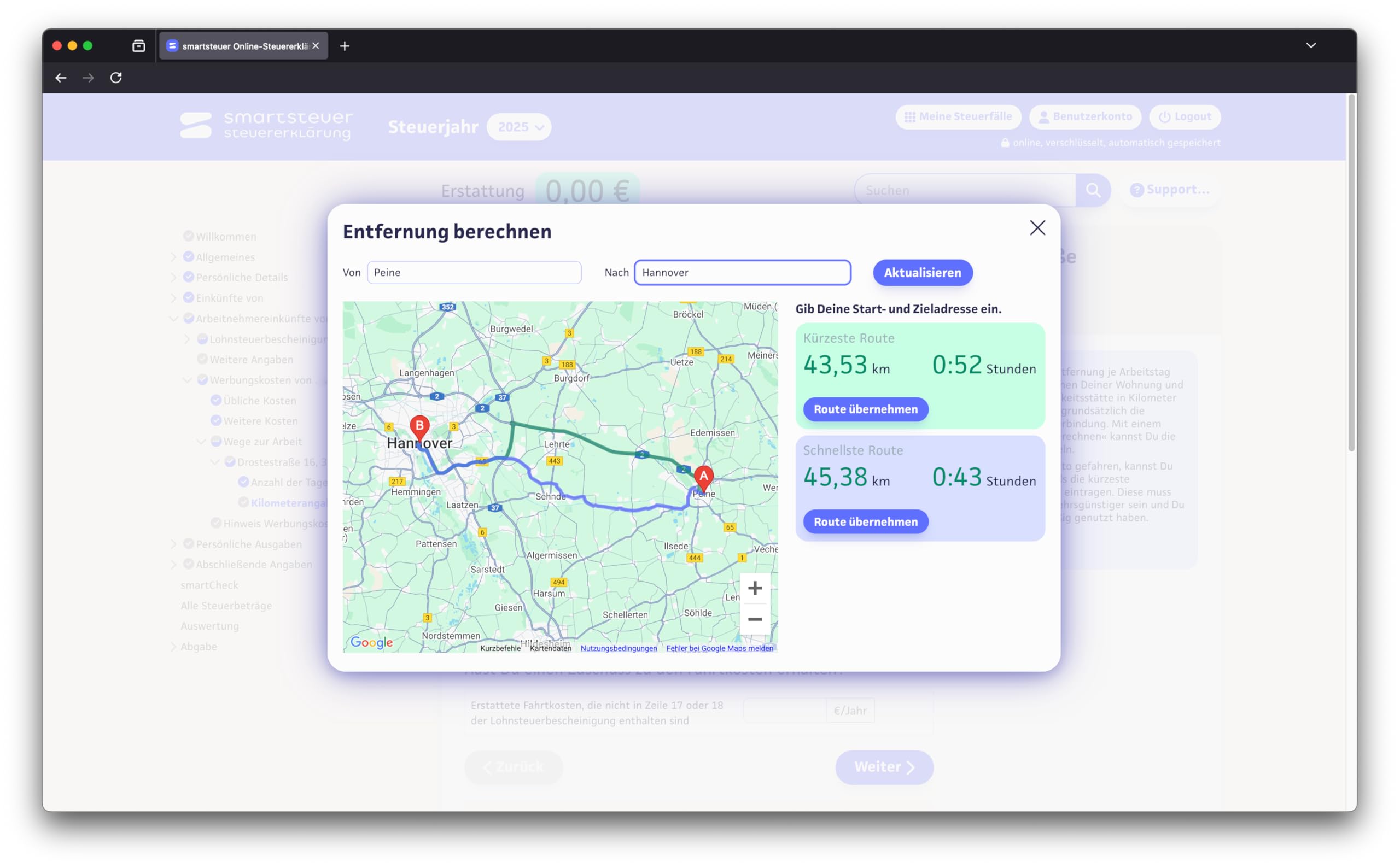1400x868 pixels.
Task: Expand Allgemeines in the sidebar
Action: point(173,257)
